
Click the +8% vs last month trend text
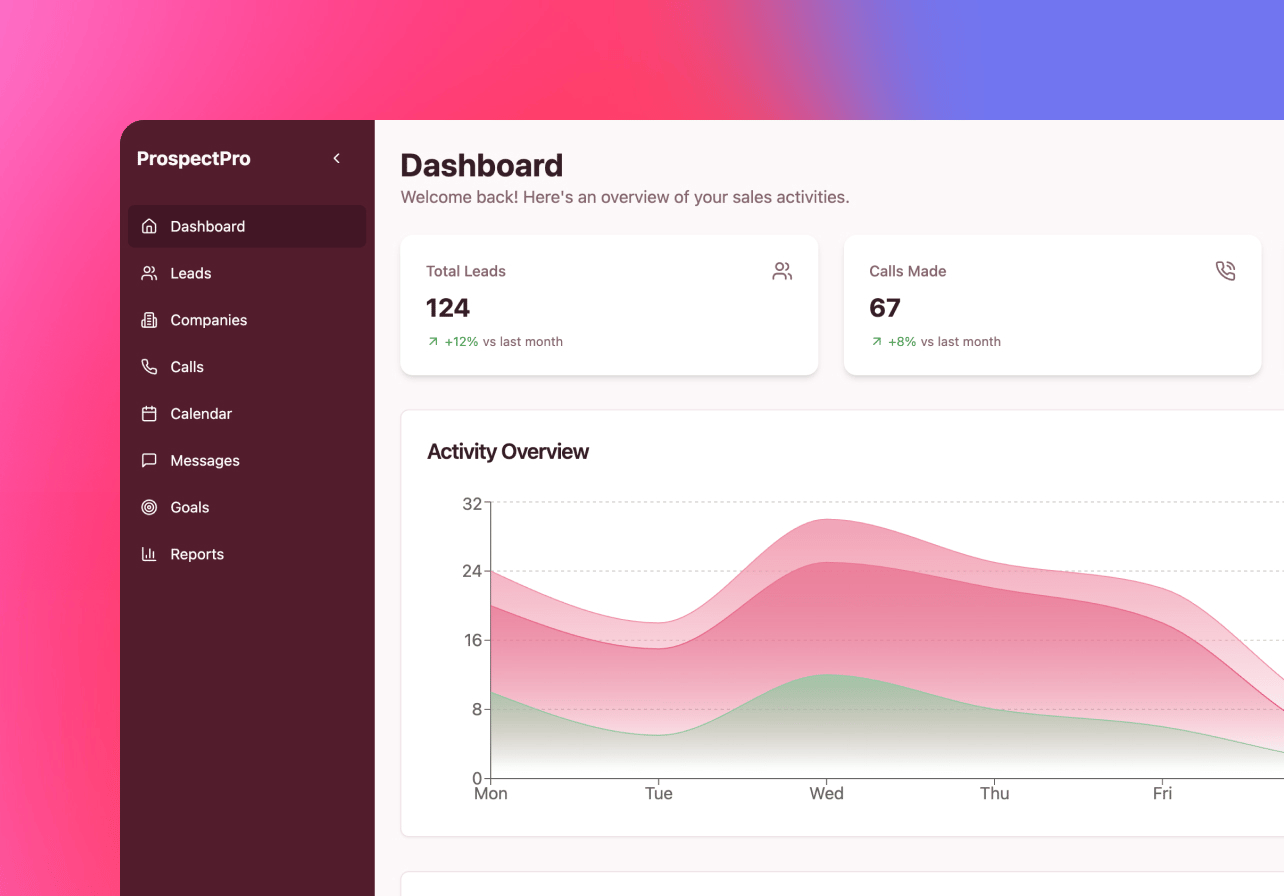pos(935,341)
